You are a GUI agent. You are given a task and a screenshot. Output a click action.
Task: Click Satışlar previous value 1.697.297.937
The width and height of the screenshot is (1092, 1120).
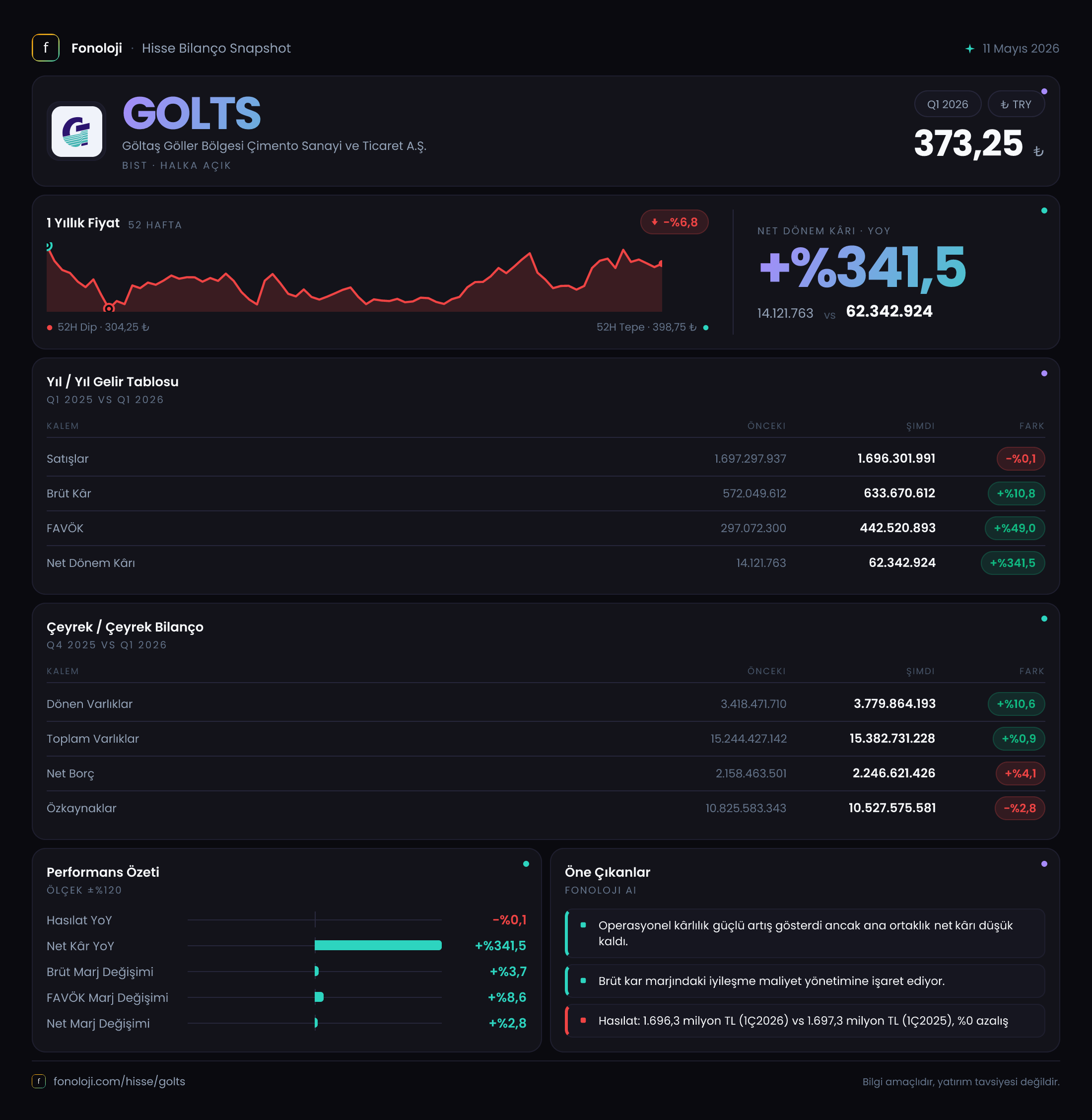(x=750, y=458)
